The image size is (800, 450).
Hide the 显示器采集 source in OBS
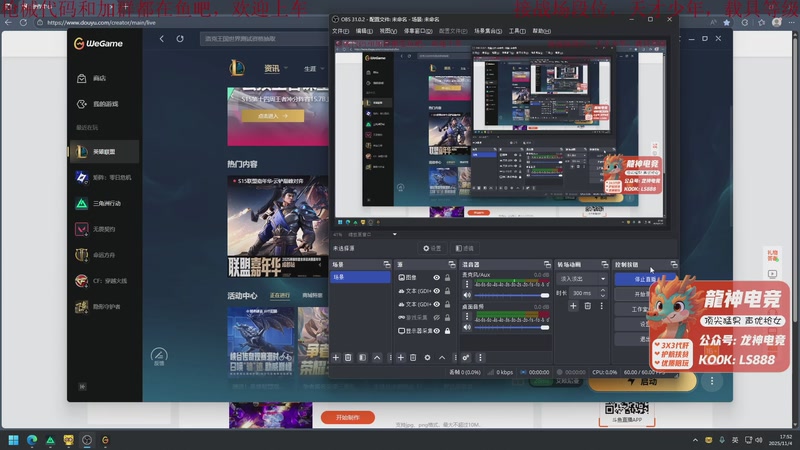point(437,331)
